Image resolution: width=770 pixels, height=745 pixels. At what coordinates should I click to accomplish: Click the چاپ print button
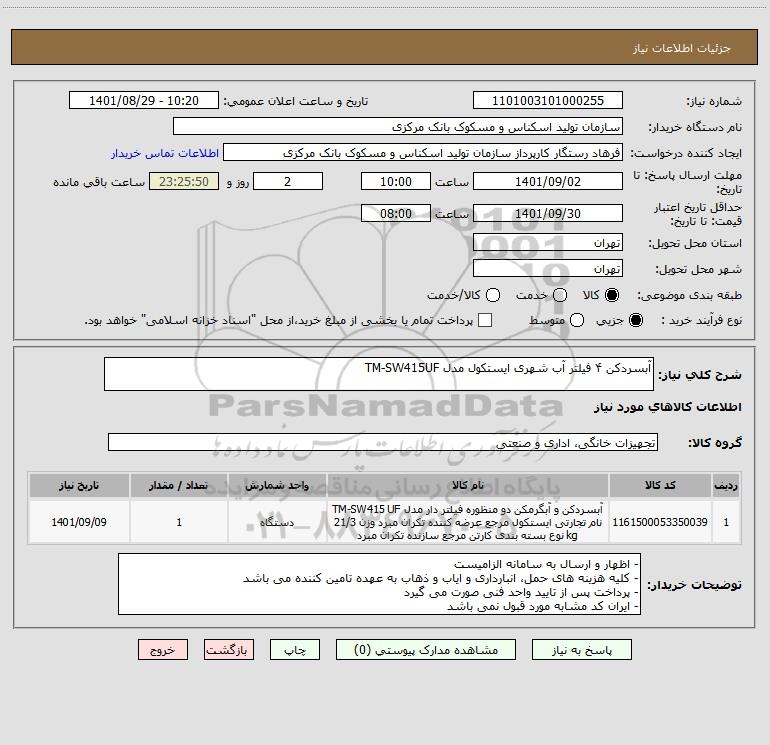[295, 650]
